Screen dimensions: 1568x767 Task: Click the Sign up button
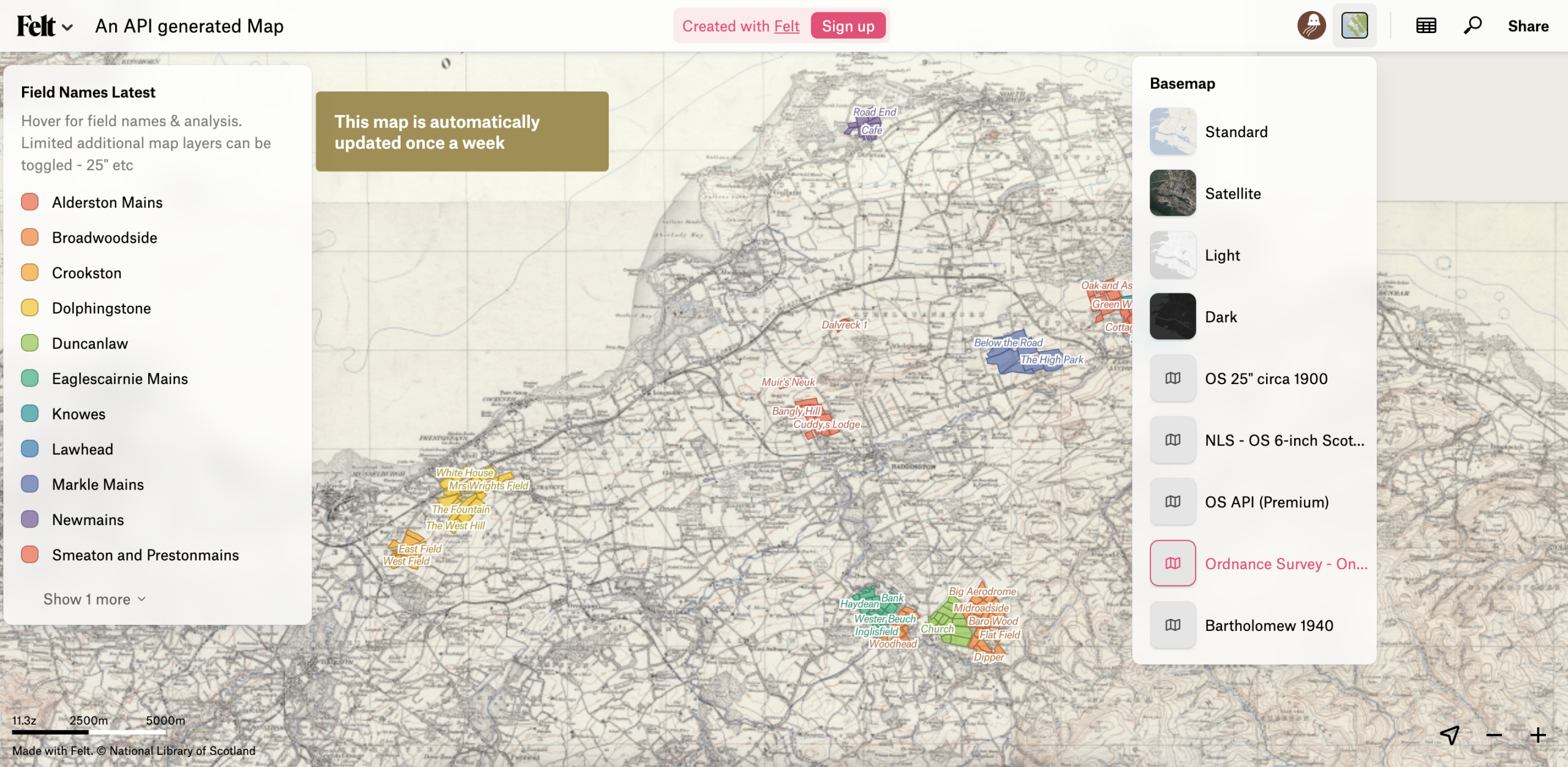pos(848,26)
